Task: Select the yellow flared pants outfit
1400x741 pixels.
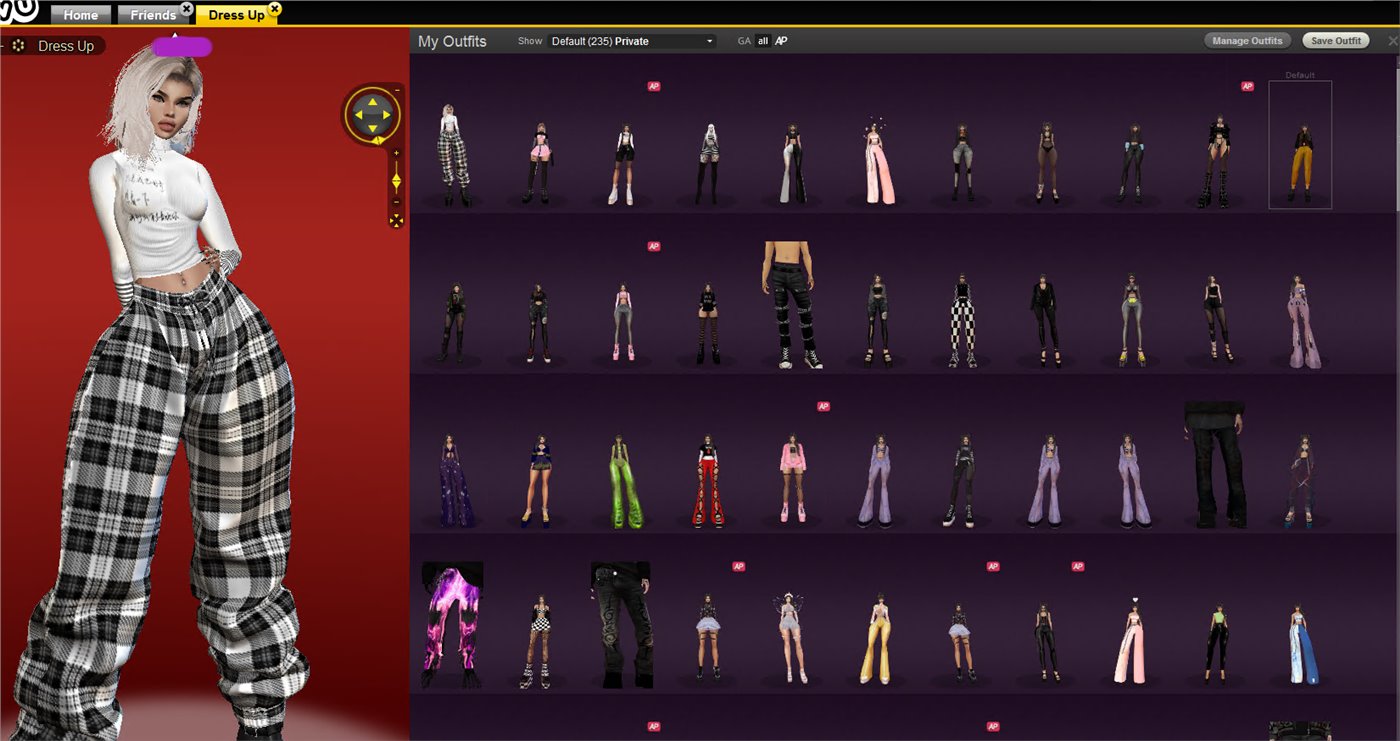Action: (880, 638)
